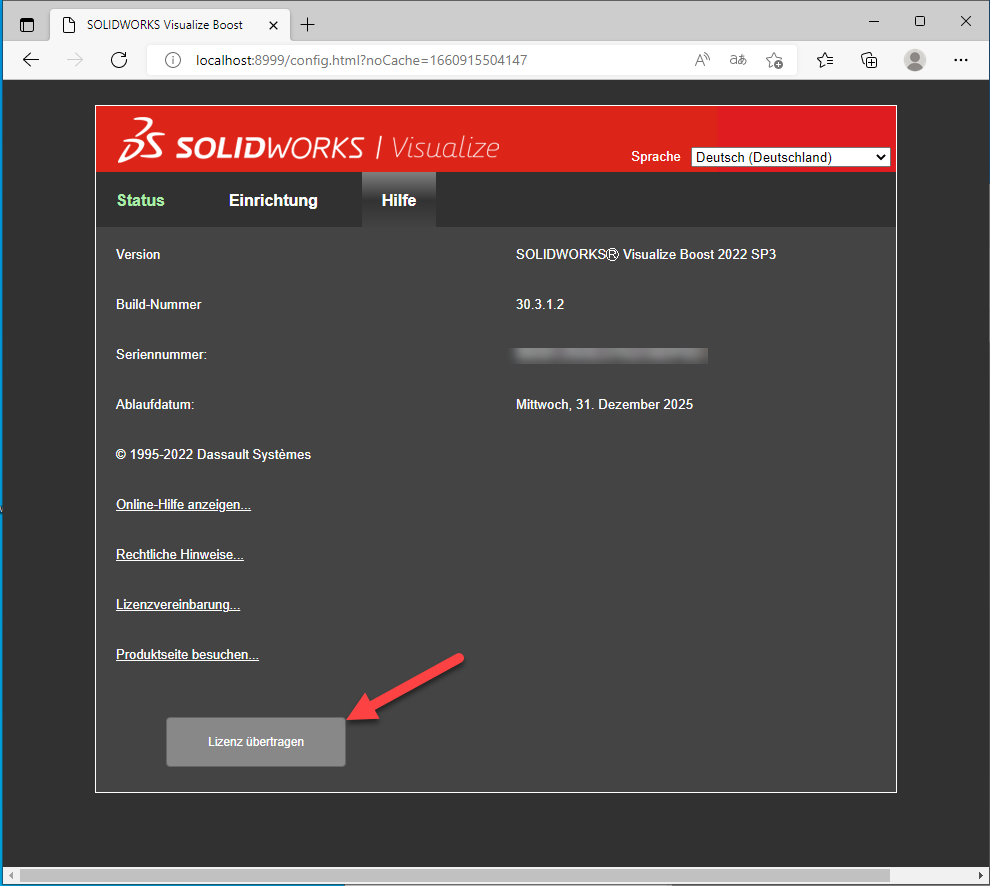Open the Favorites list icon
This screenshot has width=990, height=886.
[825, 60]
